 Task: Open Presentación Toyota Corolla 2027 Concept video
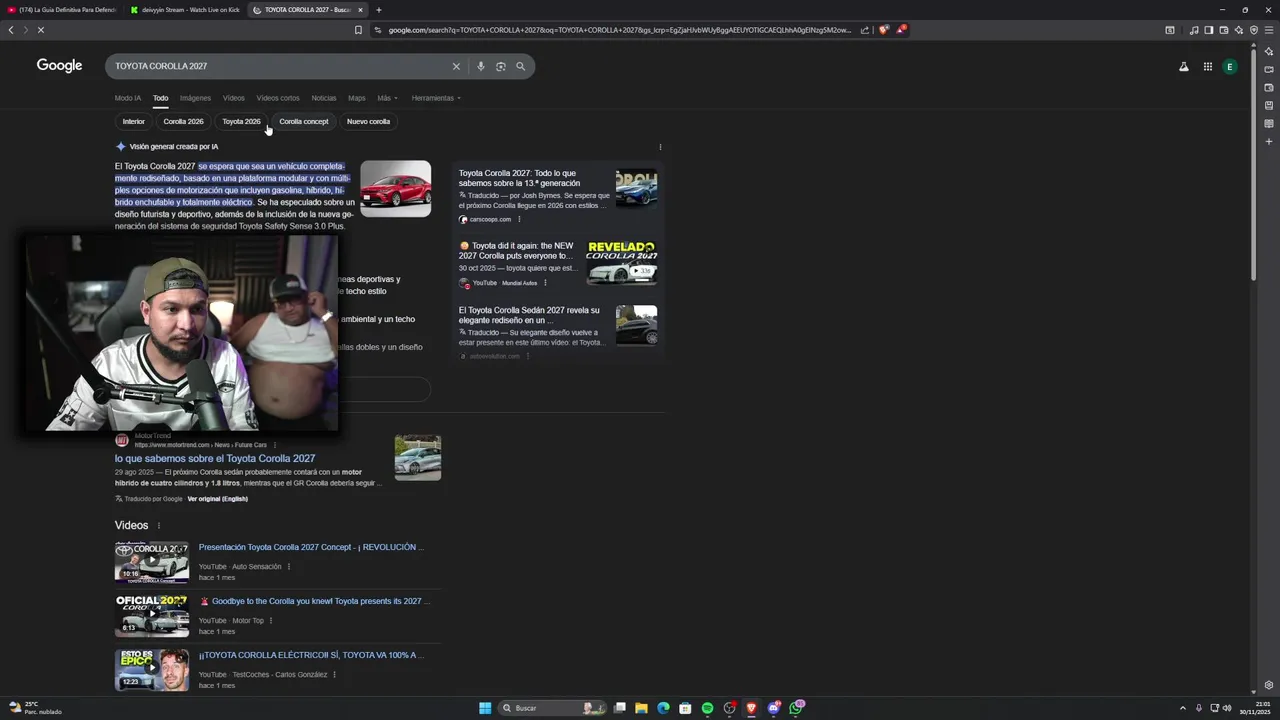tap(312, 548)
